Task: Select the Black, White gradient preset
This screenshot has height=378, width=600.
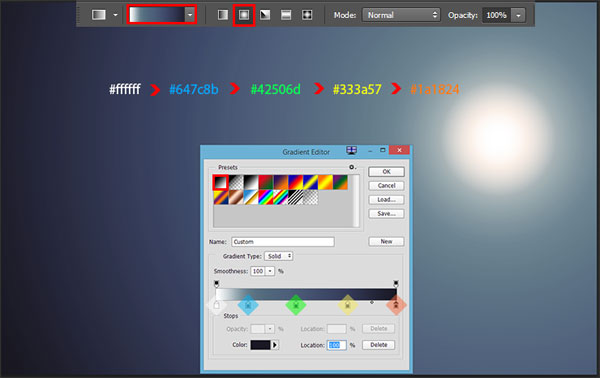Action: click(x=251, y=182)
